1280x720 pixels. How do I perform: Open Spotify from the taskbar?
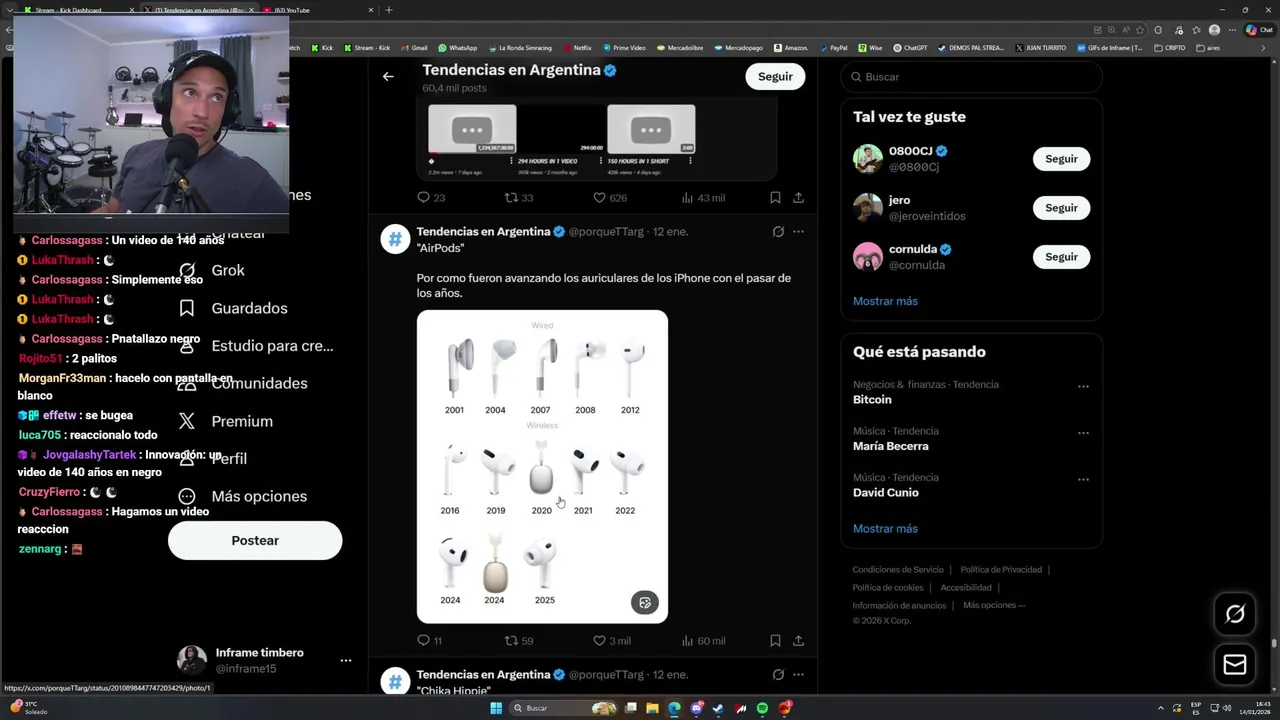[763, 708]
